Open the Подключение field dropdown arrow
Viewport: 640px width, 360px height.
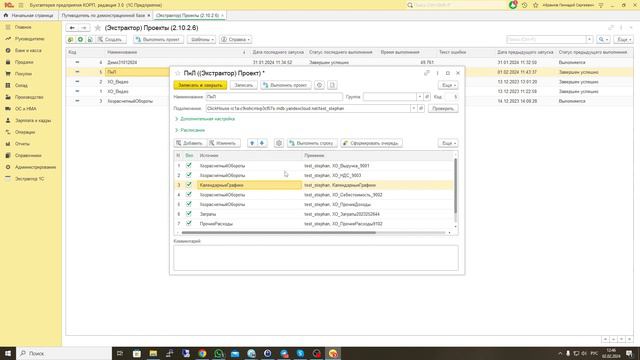[413, 109]
